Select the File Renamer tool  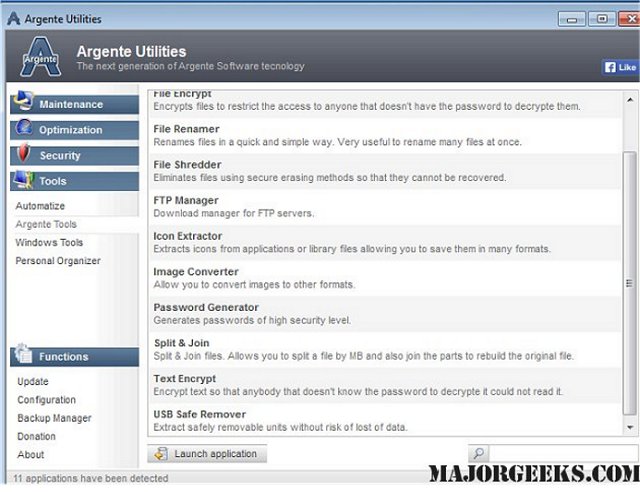[x=385, y=136]
